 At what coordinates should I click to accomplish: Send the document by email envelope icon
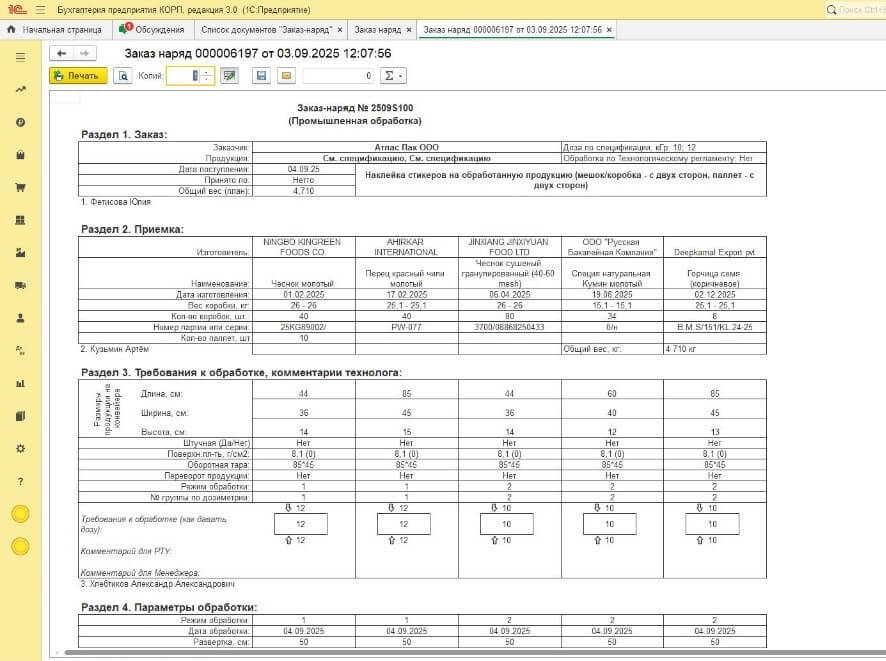286,76
